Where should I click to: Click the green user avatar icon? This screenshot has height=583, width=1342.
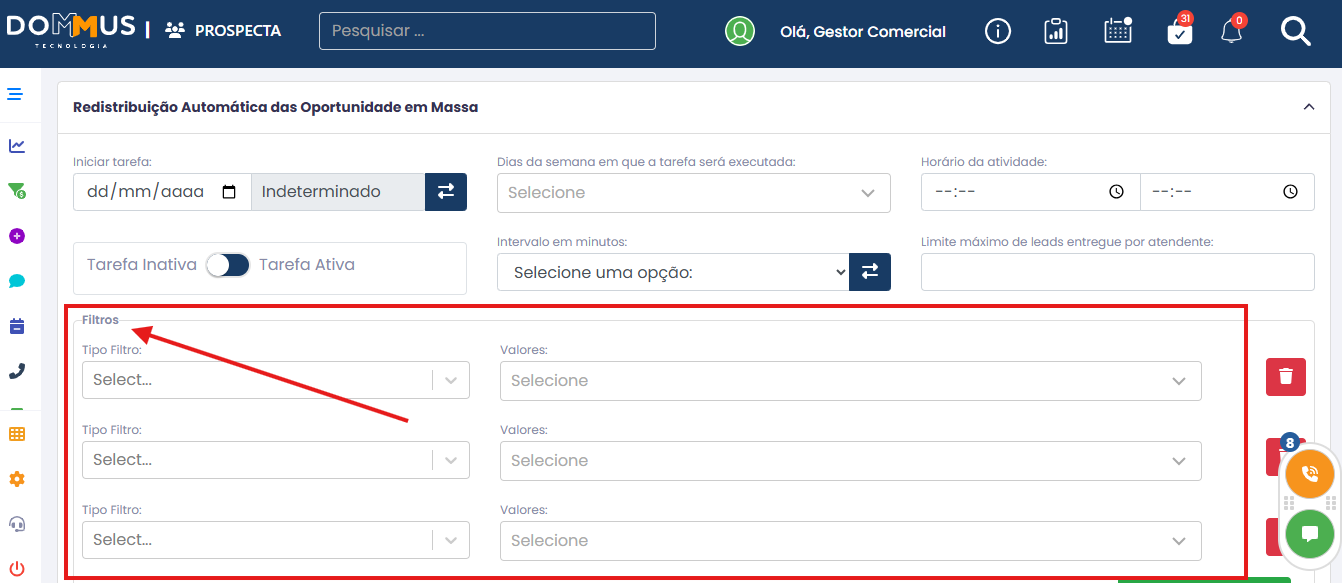(740, 31)
